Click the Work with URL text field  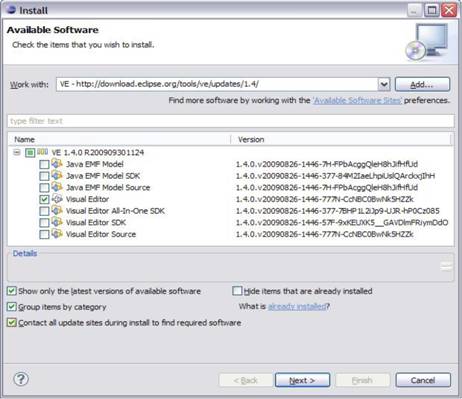click(x=217, y=84)
